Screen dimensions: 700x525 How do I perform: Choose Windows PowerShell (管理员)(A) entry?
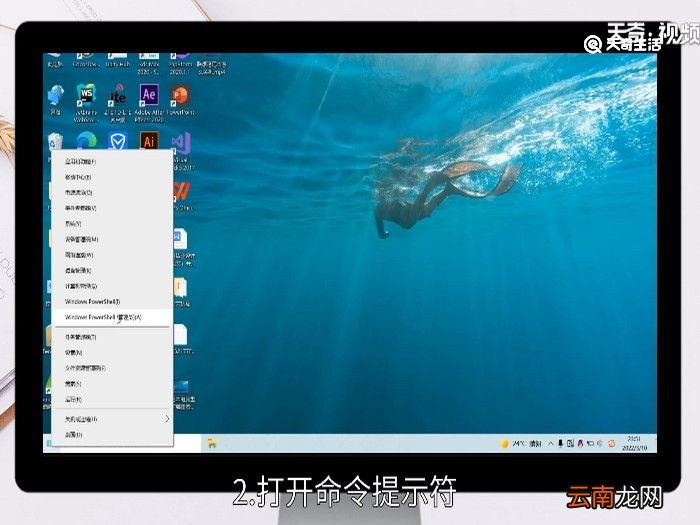[x=112, y=317]
